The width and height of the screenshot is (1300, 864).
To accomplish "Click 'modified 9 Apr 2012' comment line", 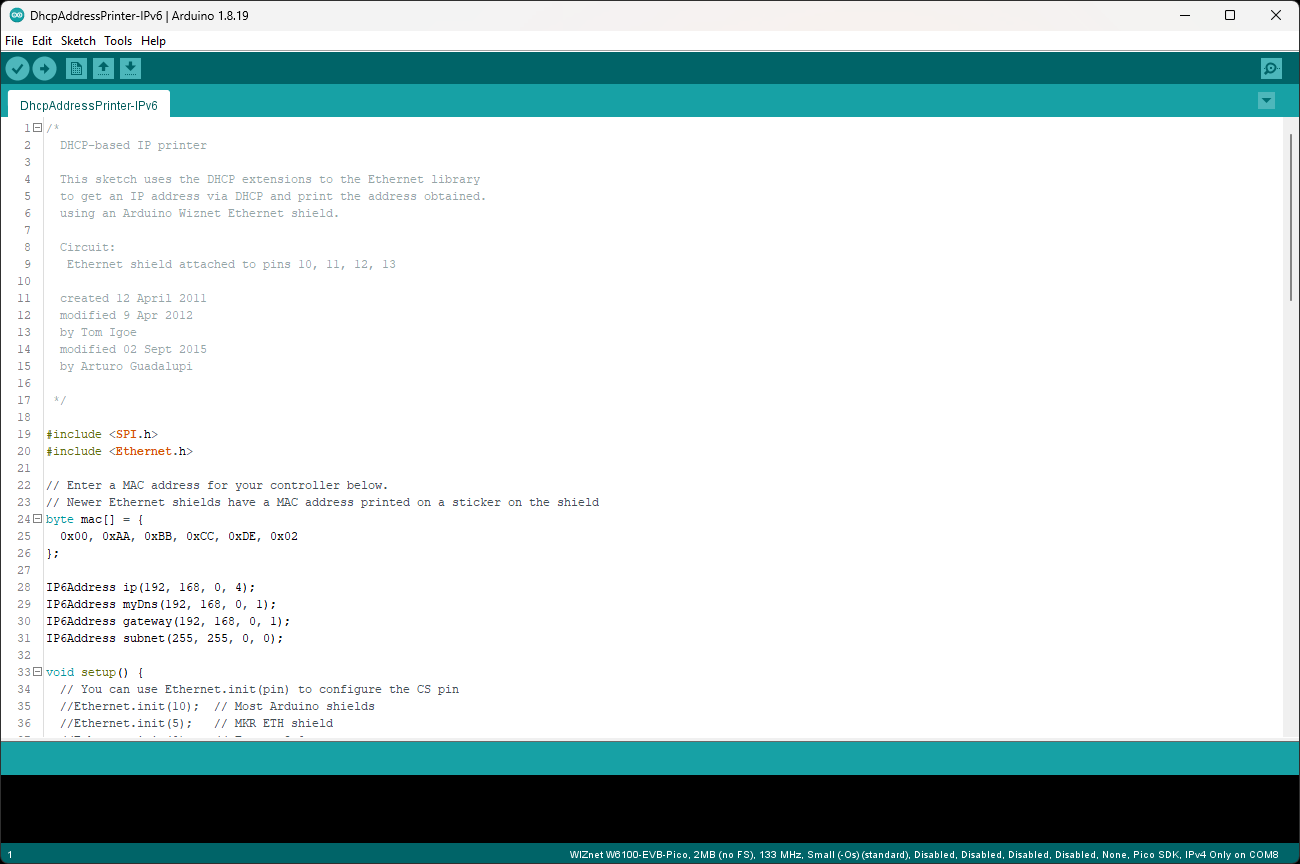I will (x=126, y=315).
